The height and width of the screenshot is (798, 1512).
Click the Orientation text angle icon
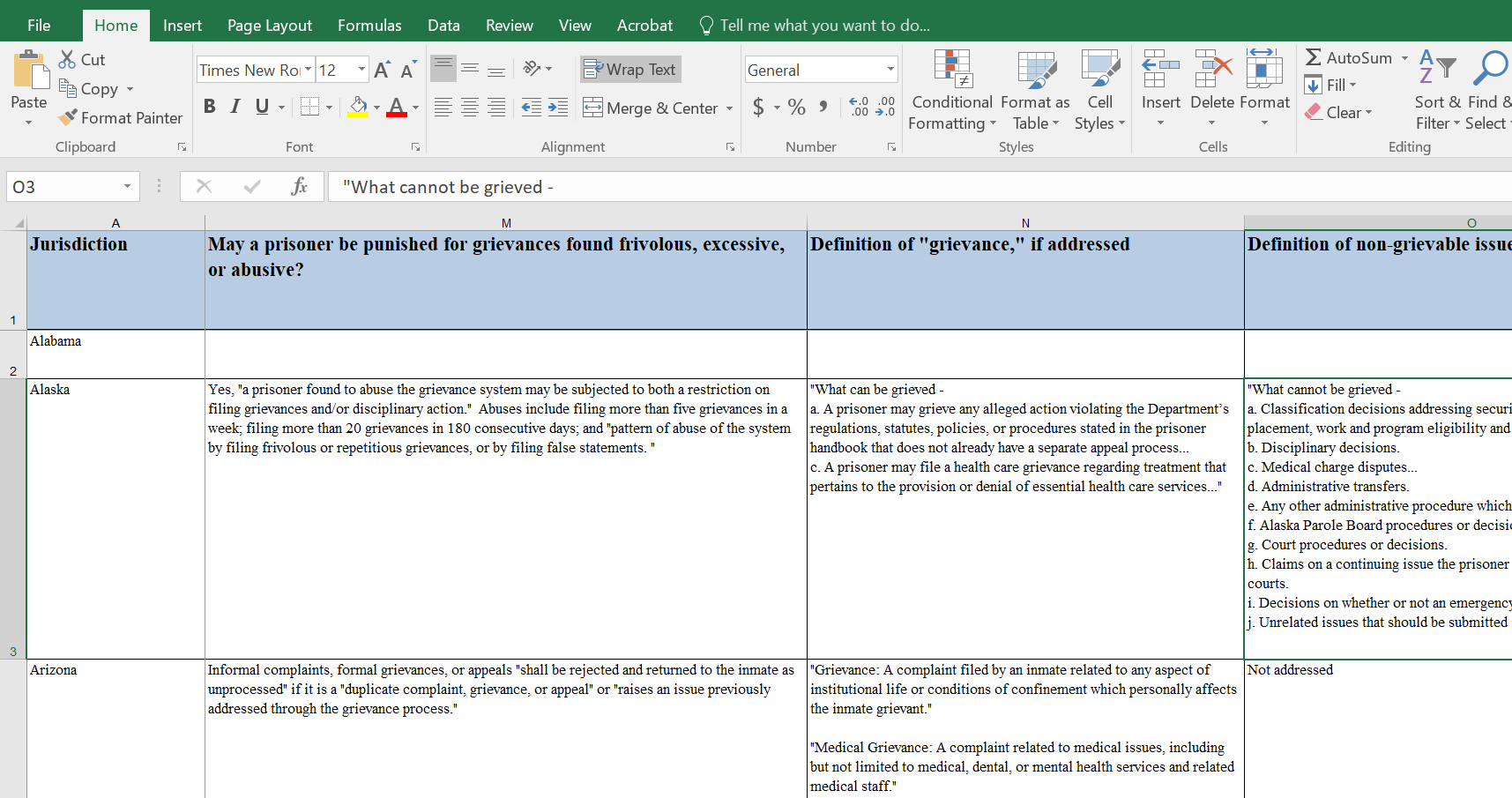532,69
